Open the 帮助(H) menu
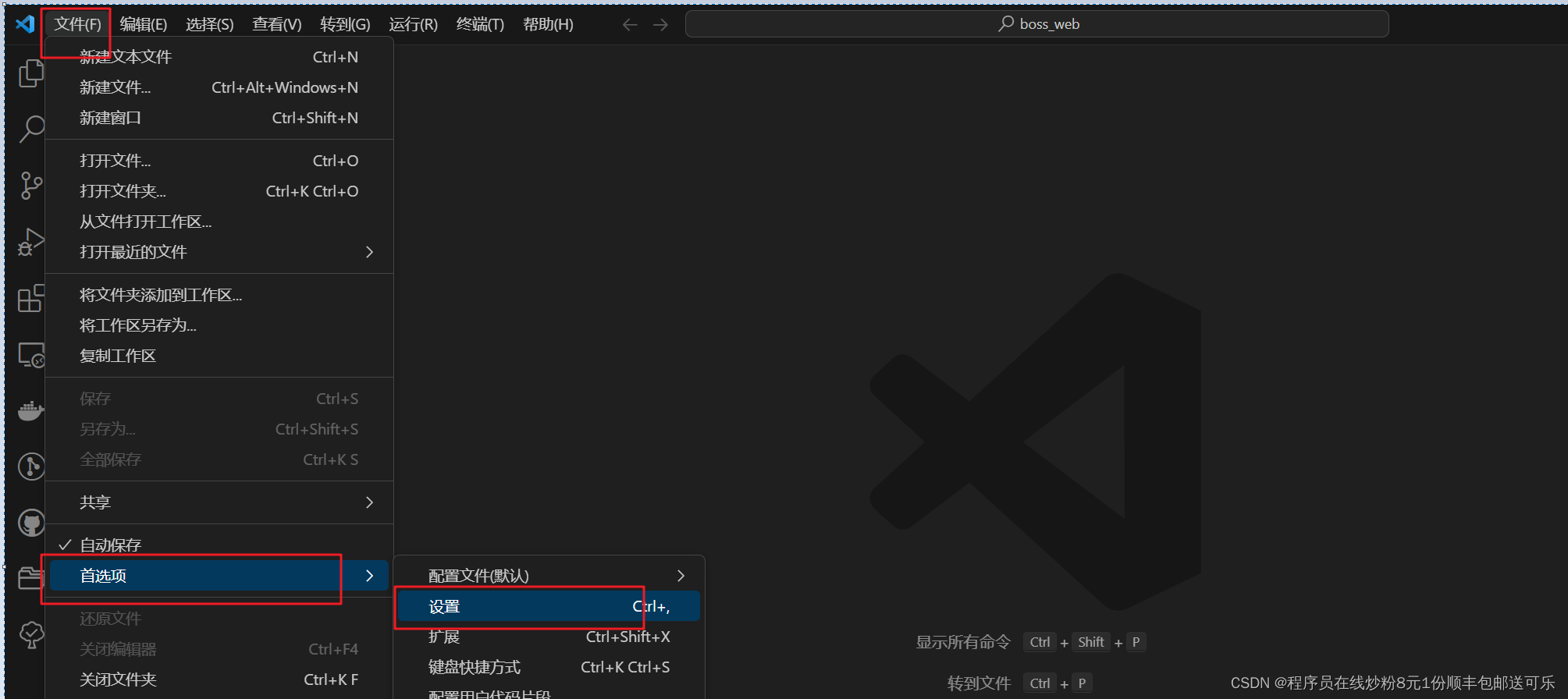 click(x=548, y=24)
